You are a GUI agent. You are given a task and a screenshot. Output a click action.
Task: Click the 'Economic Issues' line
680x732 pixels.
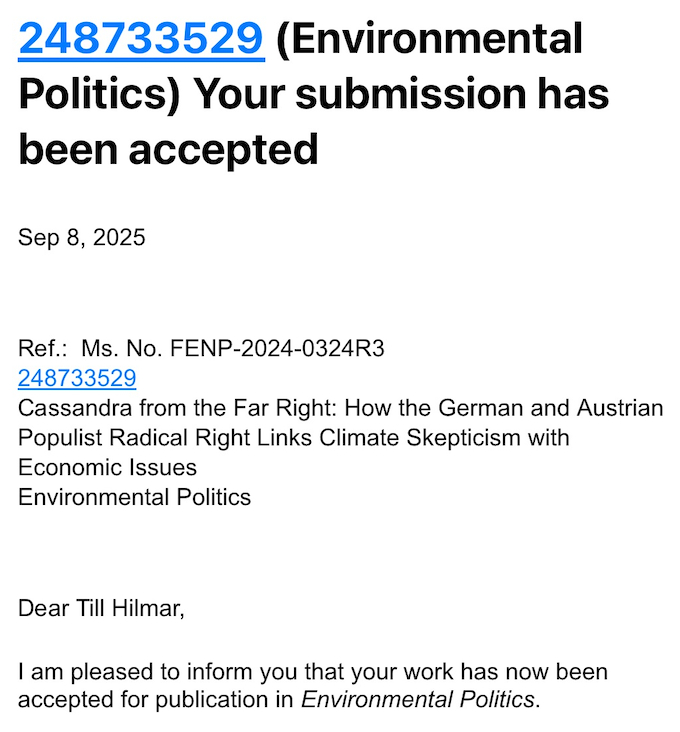click(107, 467)
